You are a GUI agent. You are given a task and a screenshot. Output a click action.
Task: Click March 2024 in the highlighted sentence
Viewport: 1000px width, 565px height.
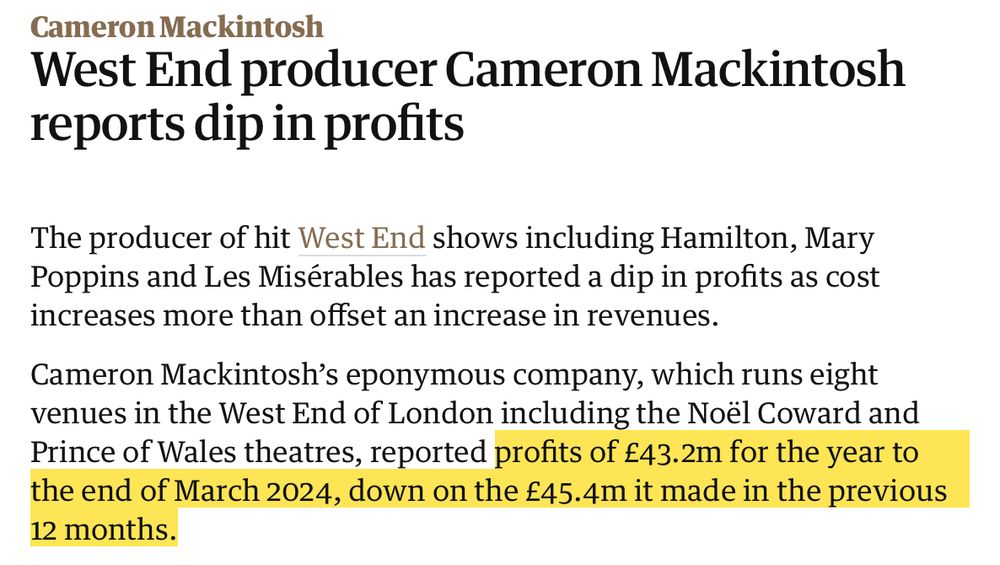pyautogui.click(x=254, y=491)
